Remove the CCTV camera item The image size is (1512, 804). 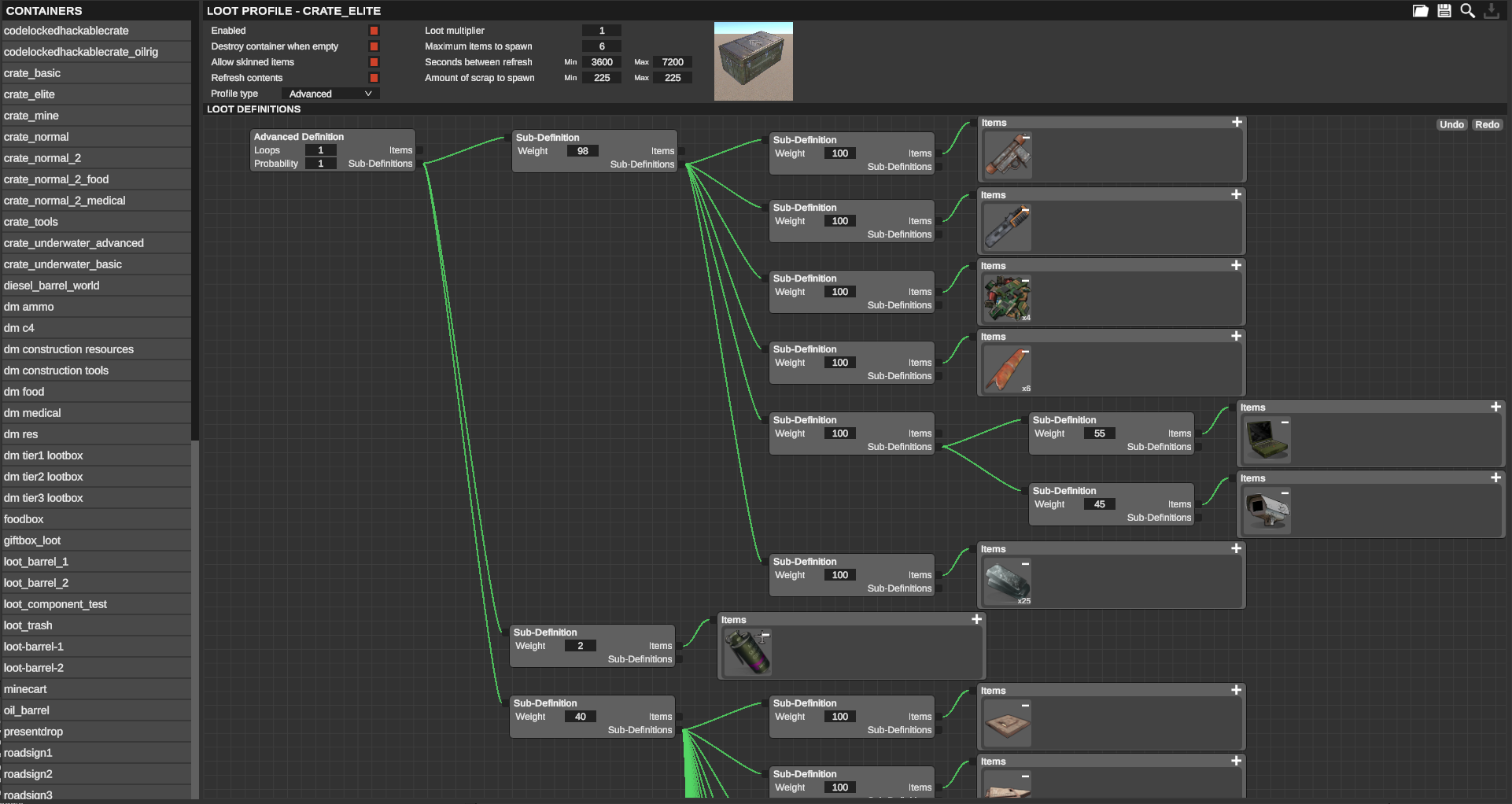pyautogui.click(x=1285, y=493)
